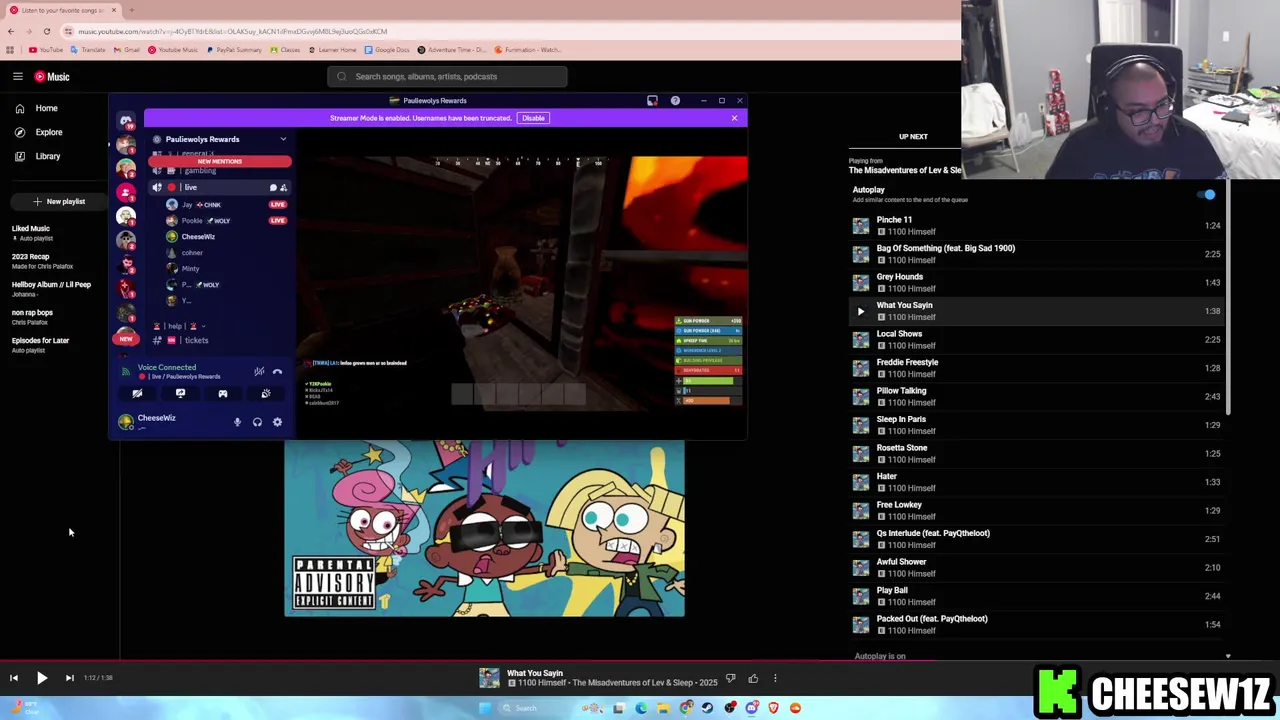Select Local Shows in the queue
Screen dimensions: 1280x720
(1036, 339)
